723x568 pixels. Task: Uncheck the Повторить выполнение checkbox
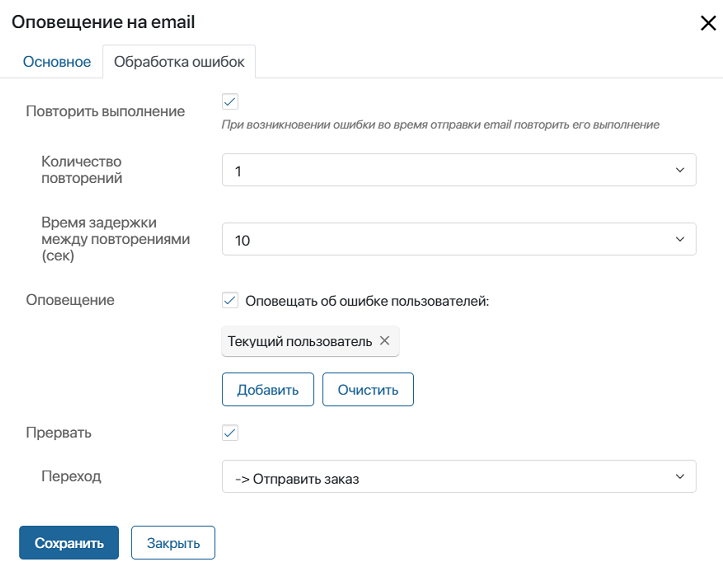pos(230,101)
